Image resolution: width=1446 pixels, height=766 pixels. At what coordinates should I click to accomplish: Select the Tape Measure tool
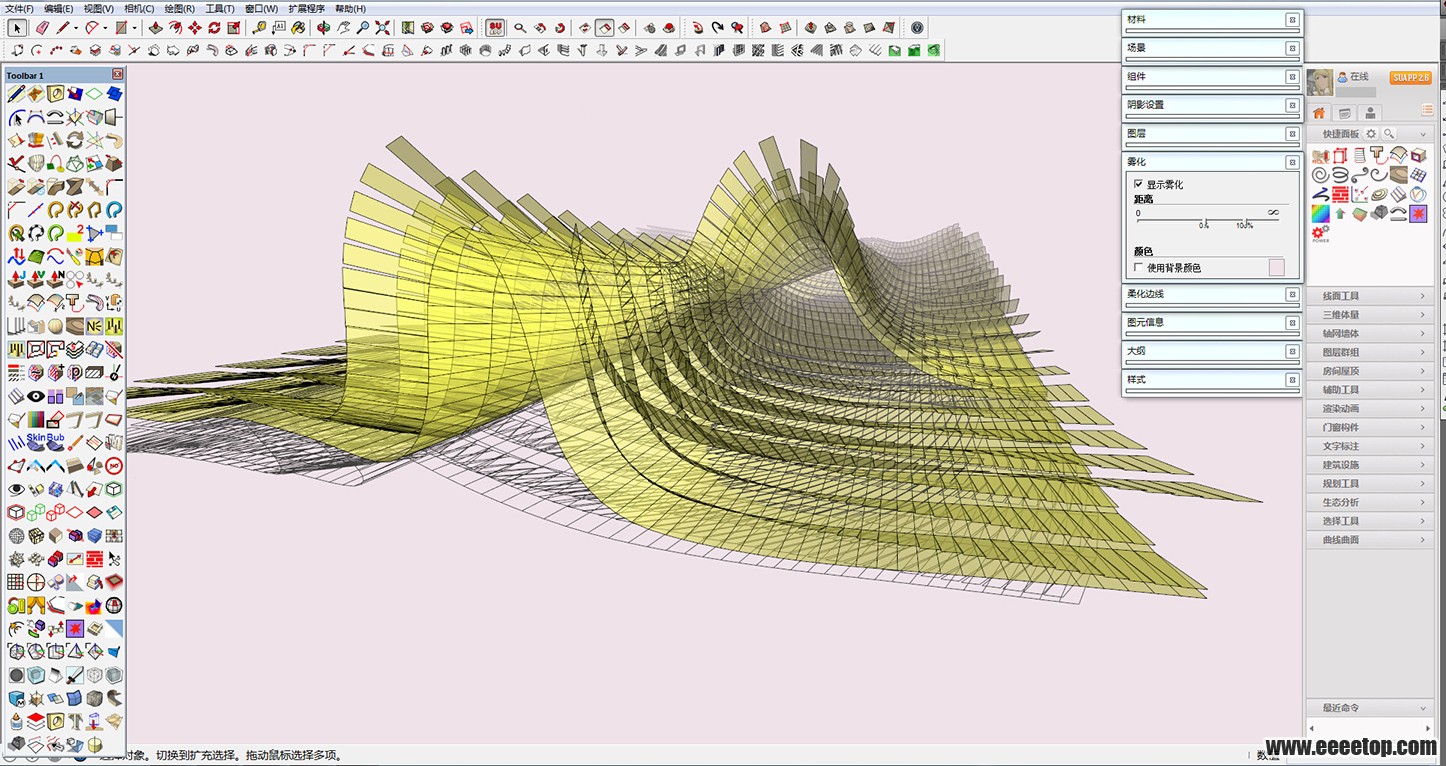click(259, 28)
